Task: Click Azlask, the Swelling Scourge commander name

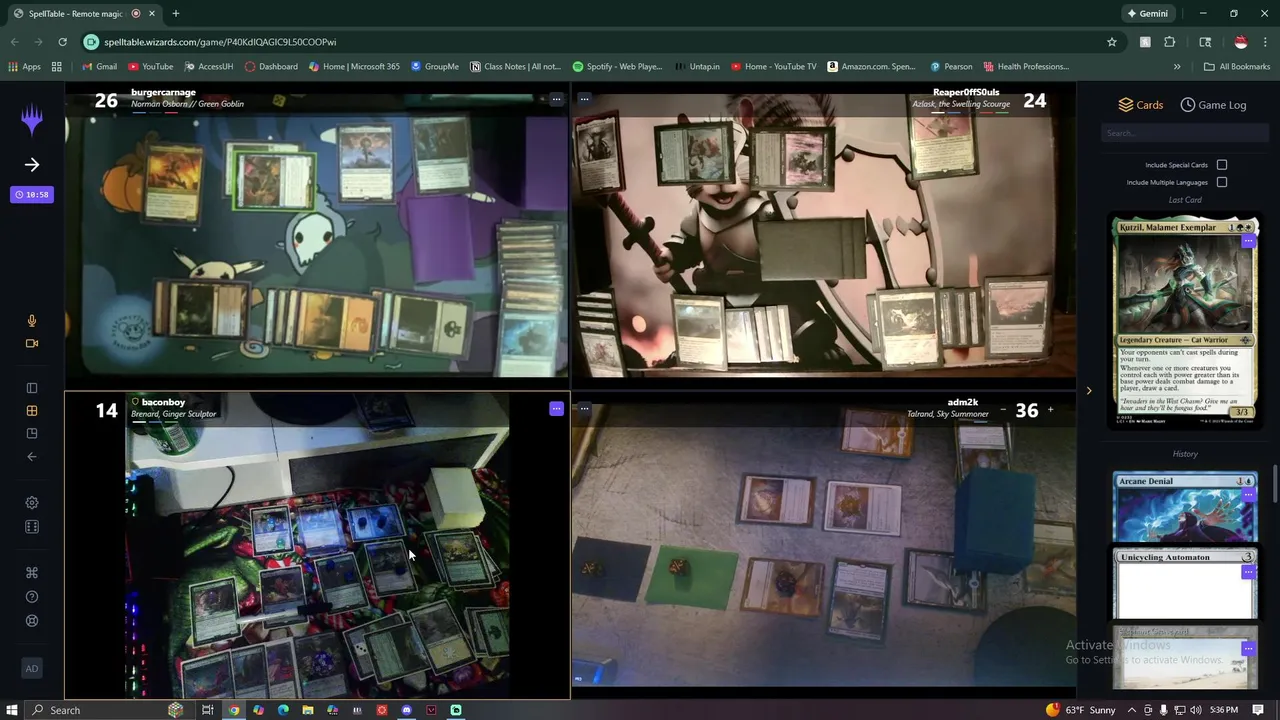Action: 961,104
